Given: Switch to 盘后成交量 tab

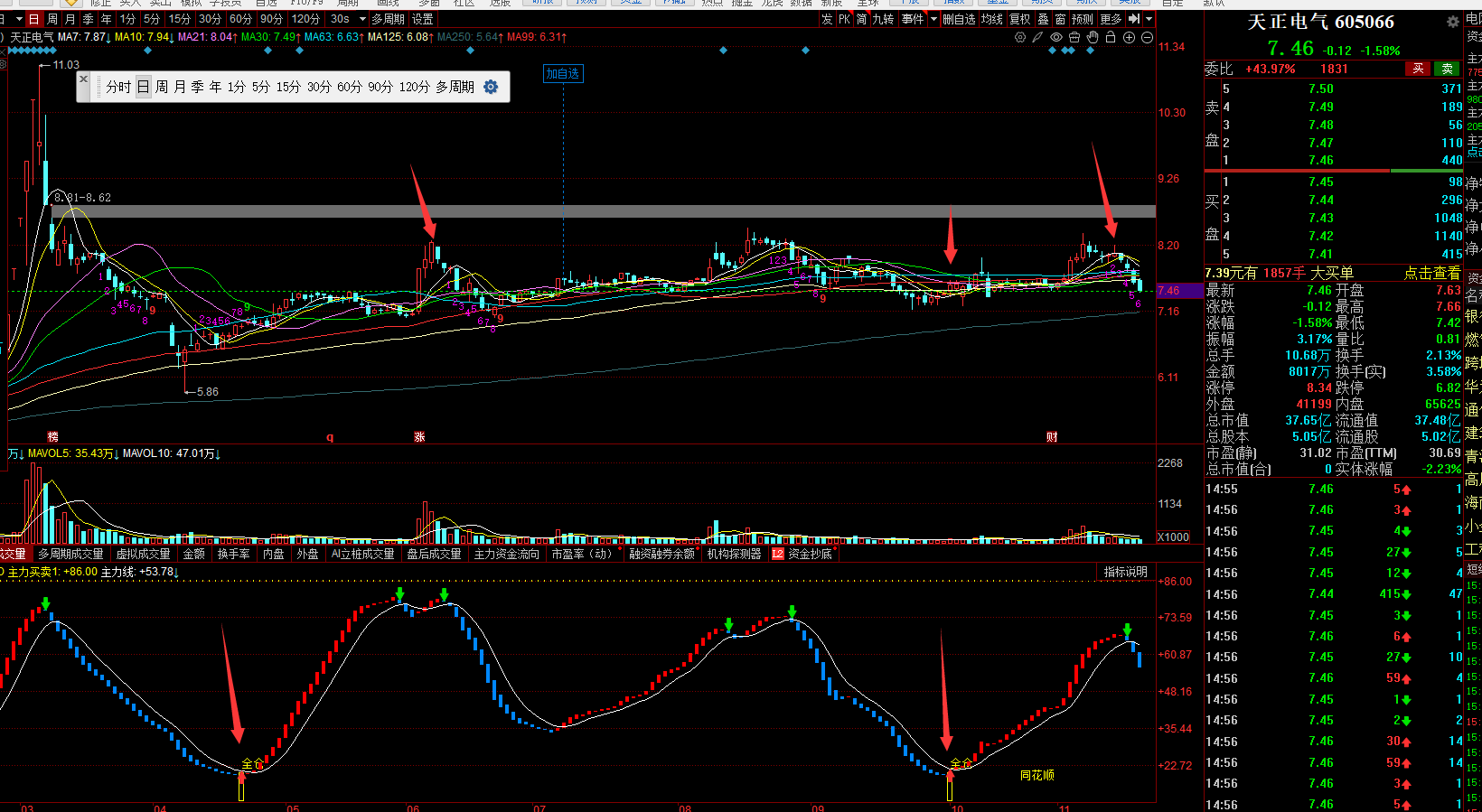Looking at the screenshot, I should click(x=434, y=554).
